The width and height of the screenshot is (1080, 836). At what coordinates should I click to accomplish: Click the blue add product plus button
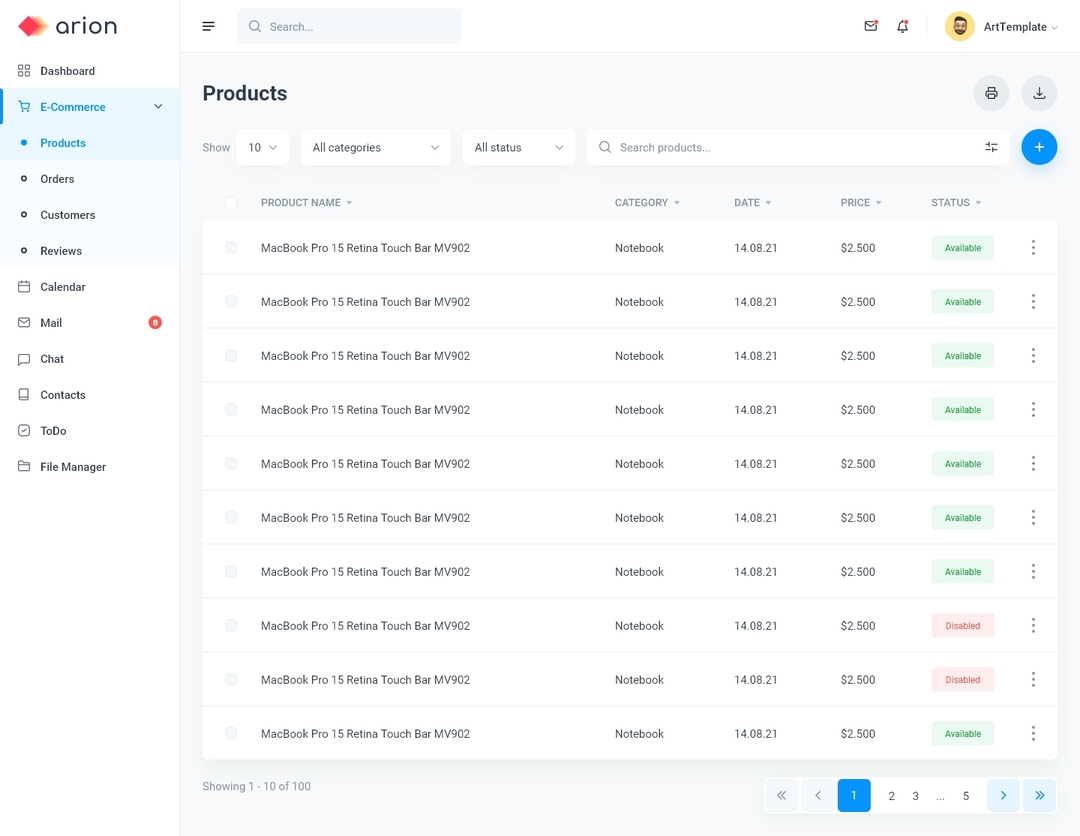1039,147
